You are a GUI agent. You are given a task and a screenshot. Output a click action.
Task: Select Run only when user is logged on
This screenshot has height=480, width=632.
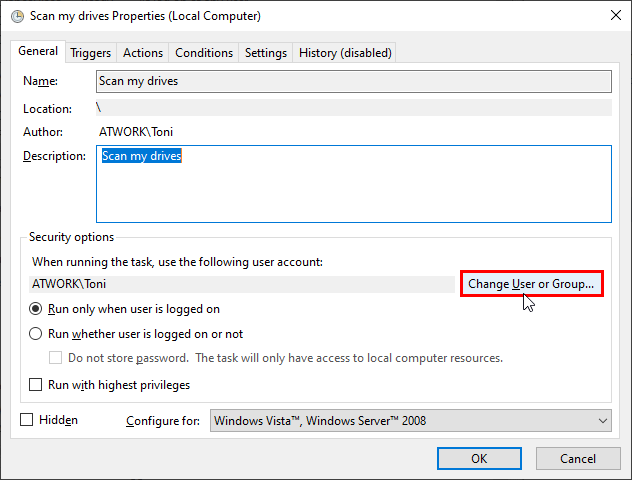37,310
